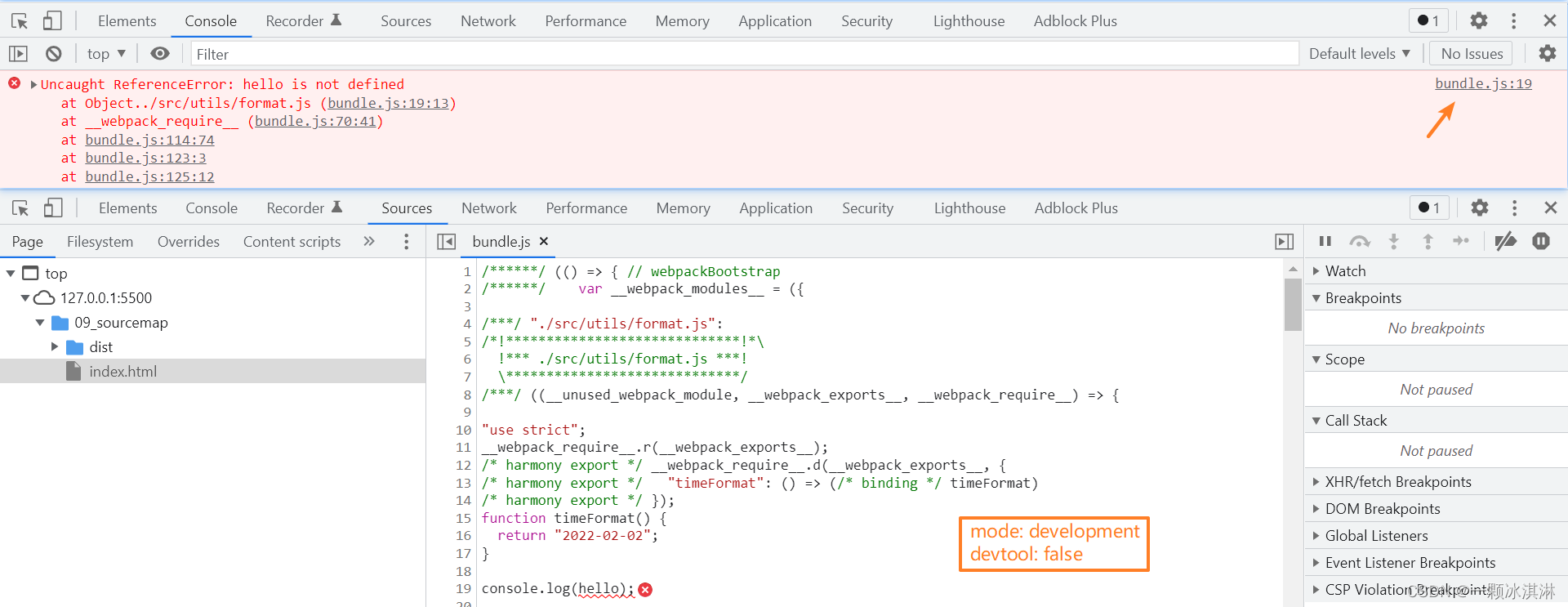Select the Filesystem navigator tab
This screenshot has height=607, width=1568.
point(100,242)
